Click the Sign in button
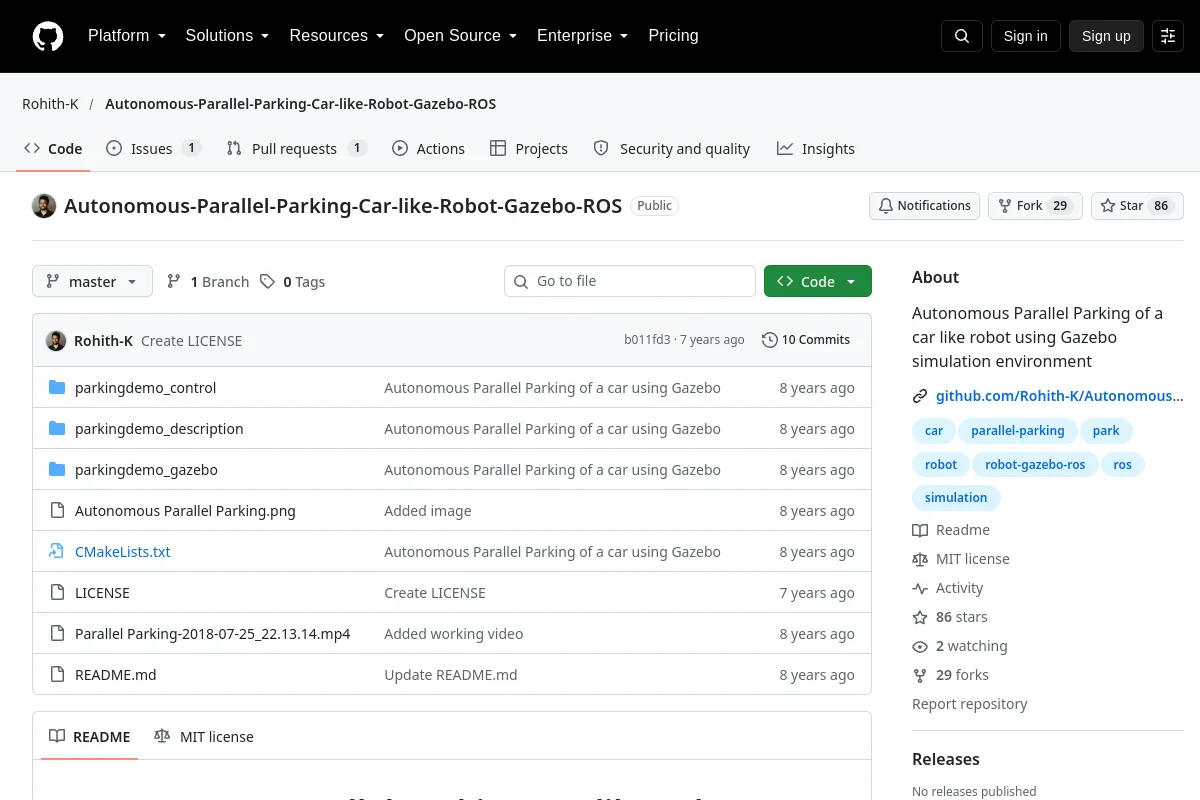 coord(1026,36)
